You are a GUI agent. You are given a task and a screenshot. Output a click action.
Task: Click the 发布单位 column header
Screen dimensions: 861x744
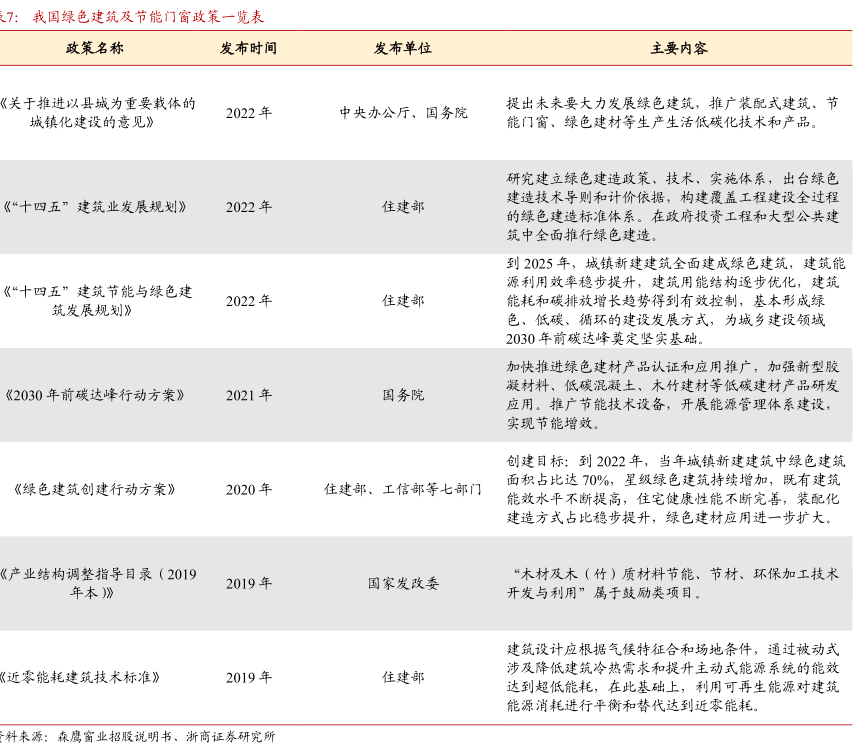403,48
